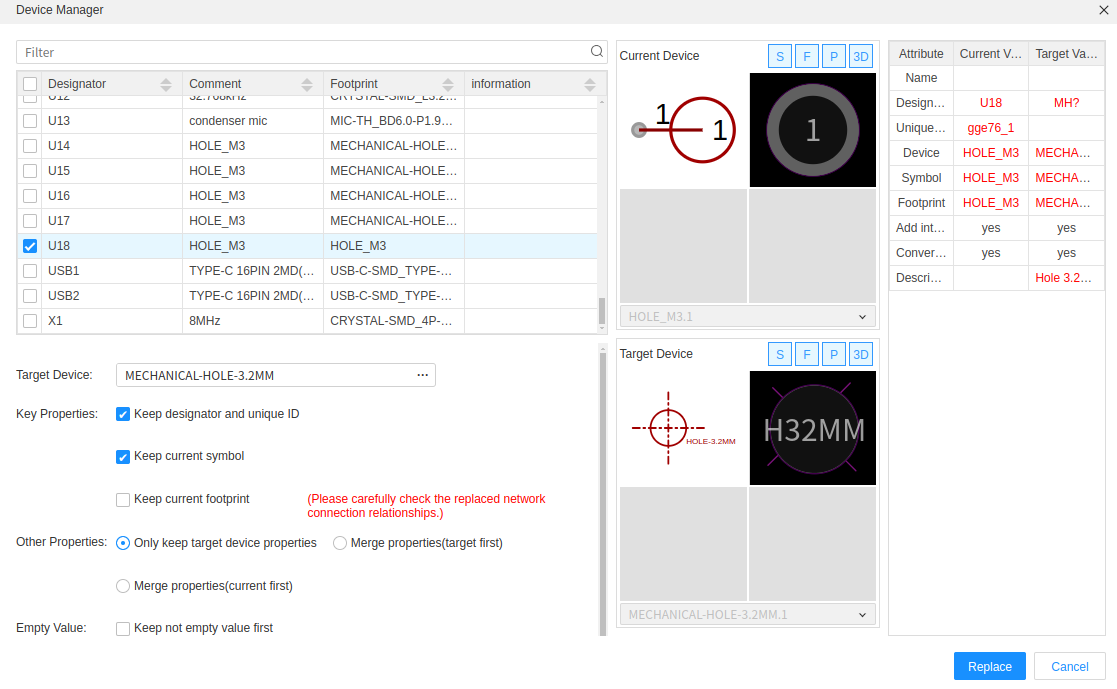
Task: Click the Footprint column header label
Action: (x=354, y=84)
